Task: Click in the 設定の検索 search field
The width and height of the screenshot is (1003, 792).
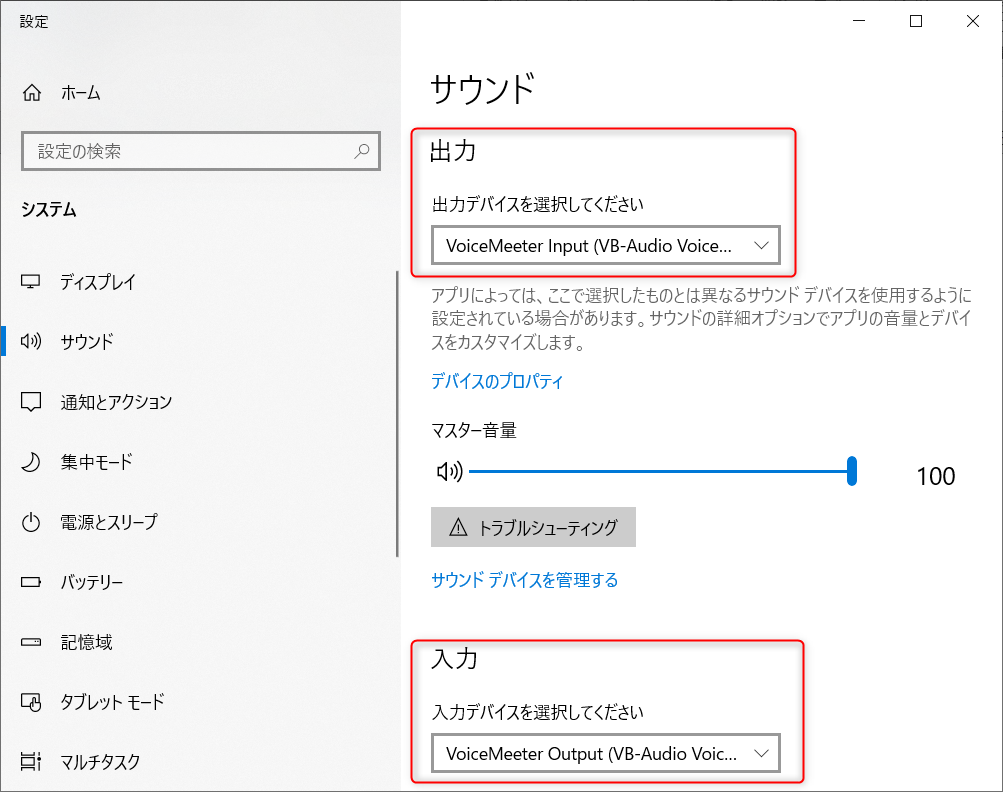Action: pyautogui.click(x=201, y=151)
